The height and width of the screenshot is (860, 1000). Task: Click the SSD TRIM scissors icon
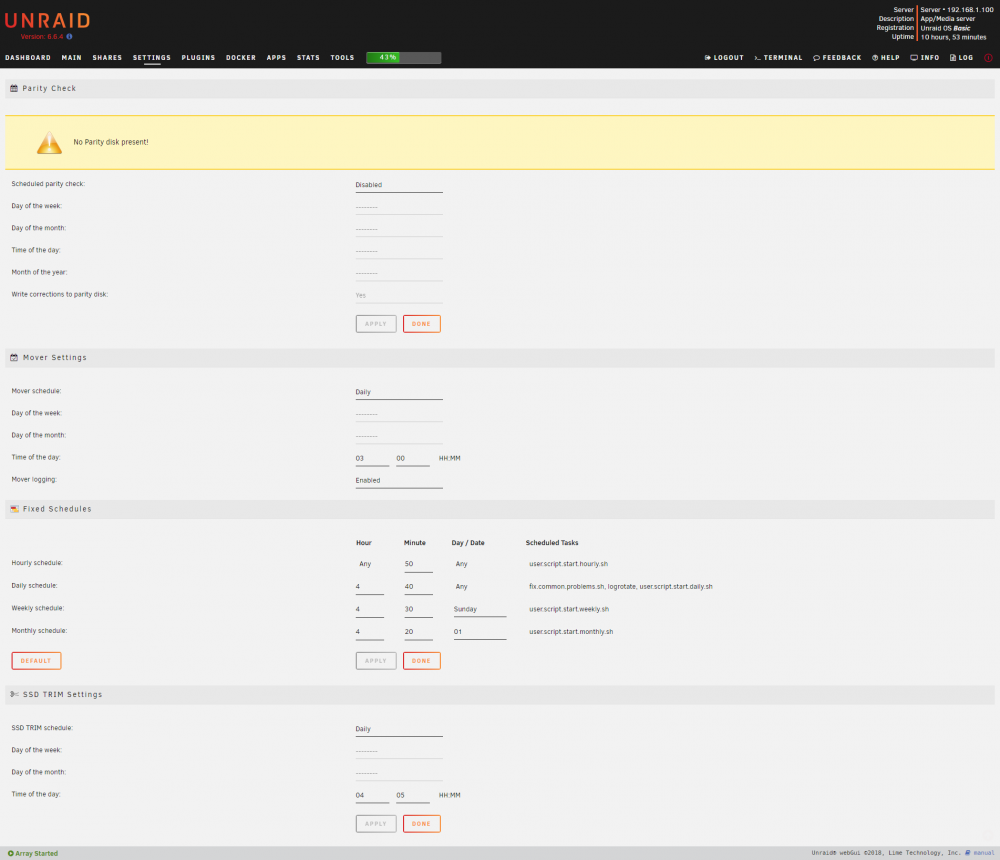(14, 694)
